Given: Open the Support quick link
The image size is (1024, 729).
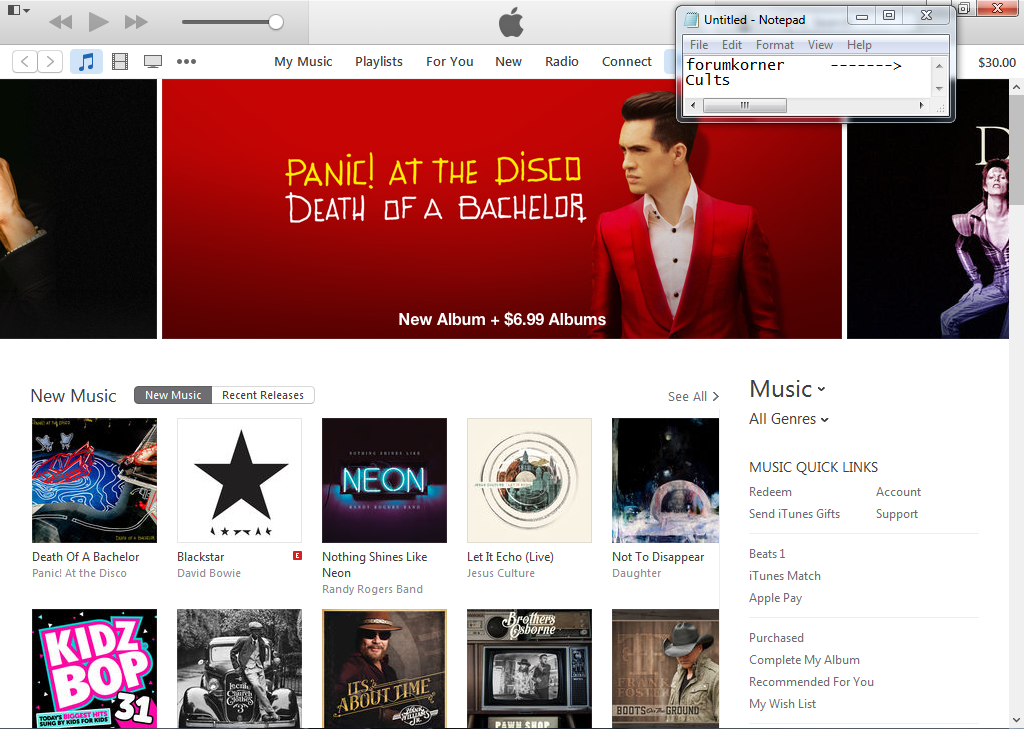Looking at the screenshot, I should point(897,514).
